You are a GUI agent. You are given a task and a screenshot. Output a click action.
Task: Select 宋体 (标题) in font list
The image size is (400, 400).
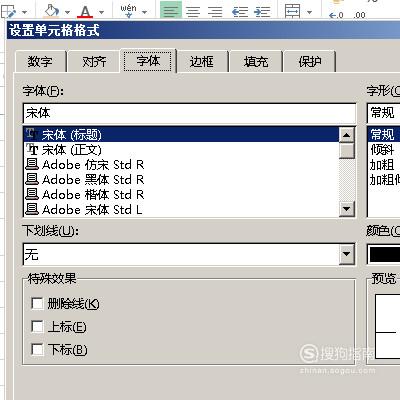[x=181, y=135]
